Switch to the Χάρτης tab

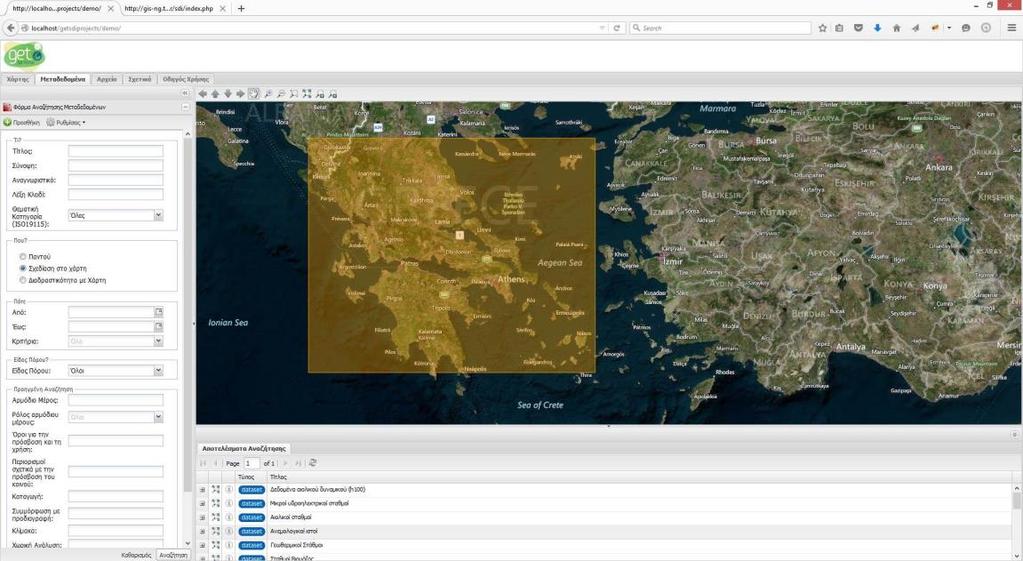18,79
